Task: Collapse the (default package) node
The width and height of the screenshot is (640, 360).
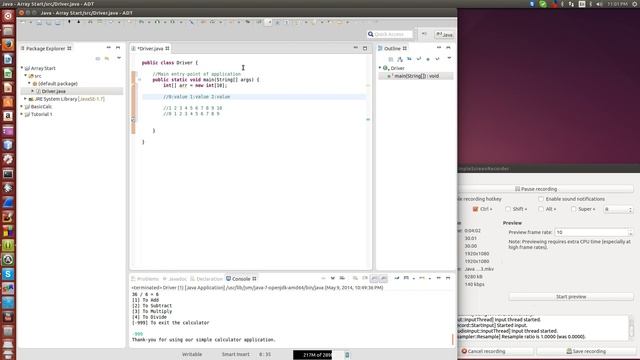Action: point(29,83)
